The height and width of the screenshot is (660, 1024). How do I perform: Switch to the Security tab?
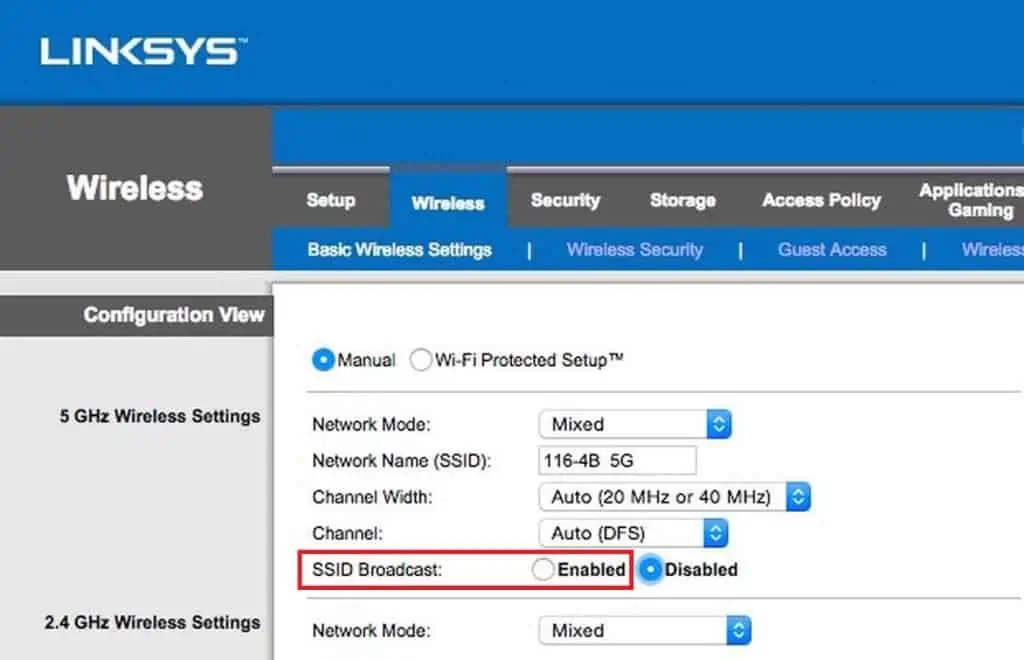(565, 200)
